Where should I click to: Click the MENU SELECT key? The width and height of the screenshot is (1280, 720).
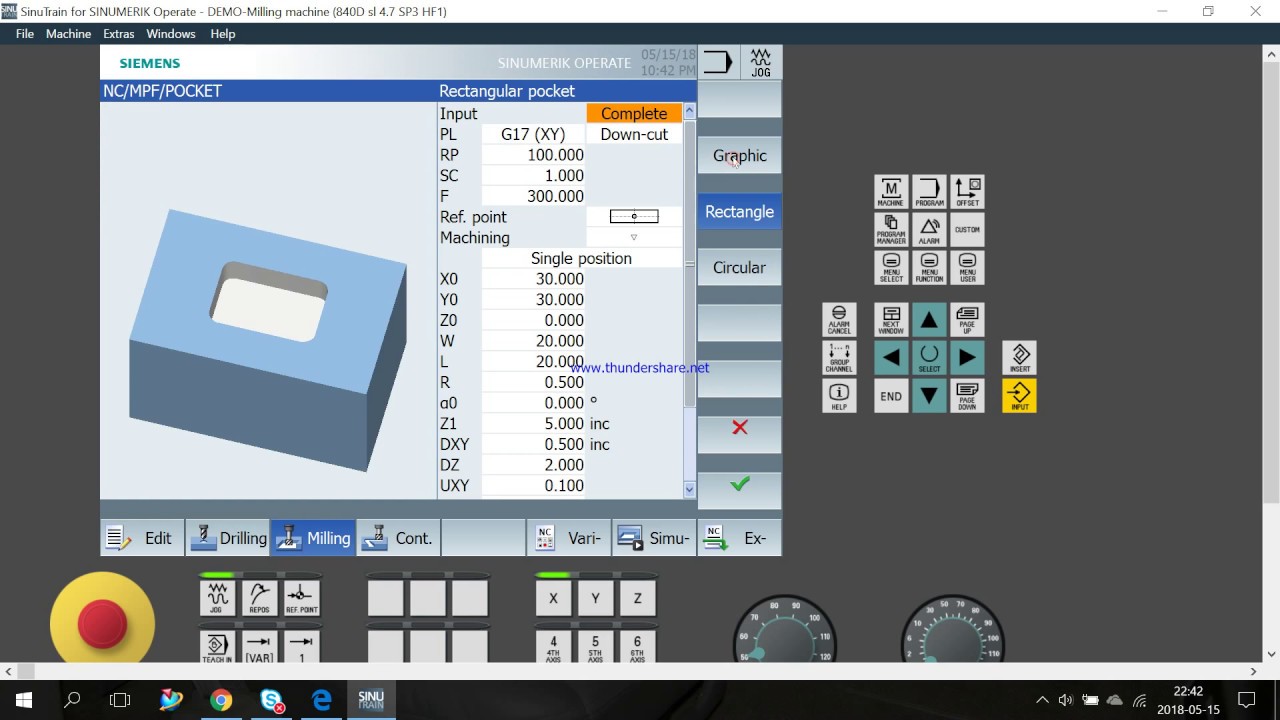tap(891, 267)
